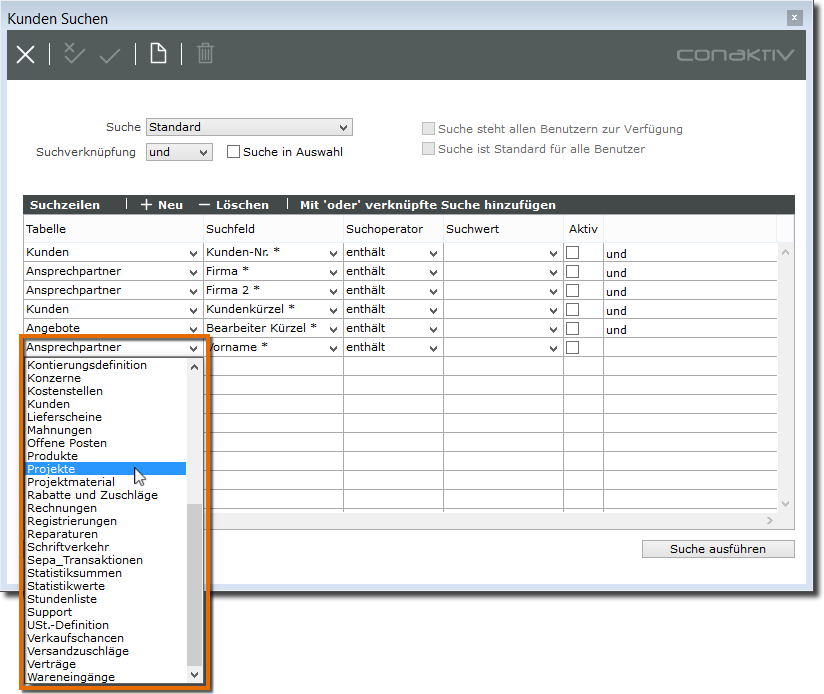Activate Aktiv checkbox in Kundenkürzel row
This screenshot has width=824, height=694.
[572, 309]
